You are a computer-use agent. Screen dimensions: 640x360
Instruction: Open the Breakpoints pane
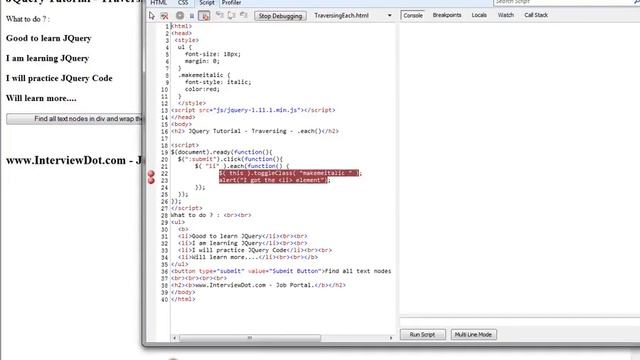coord(447,15)
